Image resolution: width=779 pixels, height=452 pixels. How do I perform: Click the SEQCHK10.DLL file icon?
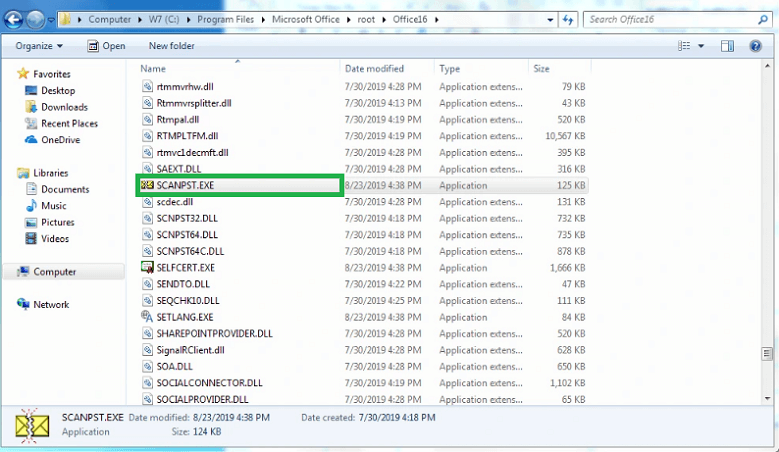[147, 301]
